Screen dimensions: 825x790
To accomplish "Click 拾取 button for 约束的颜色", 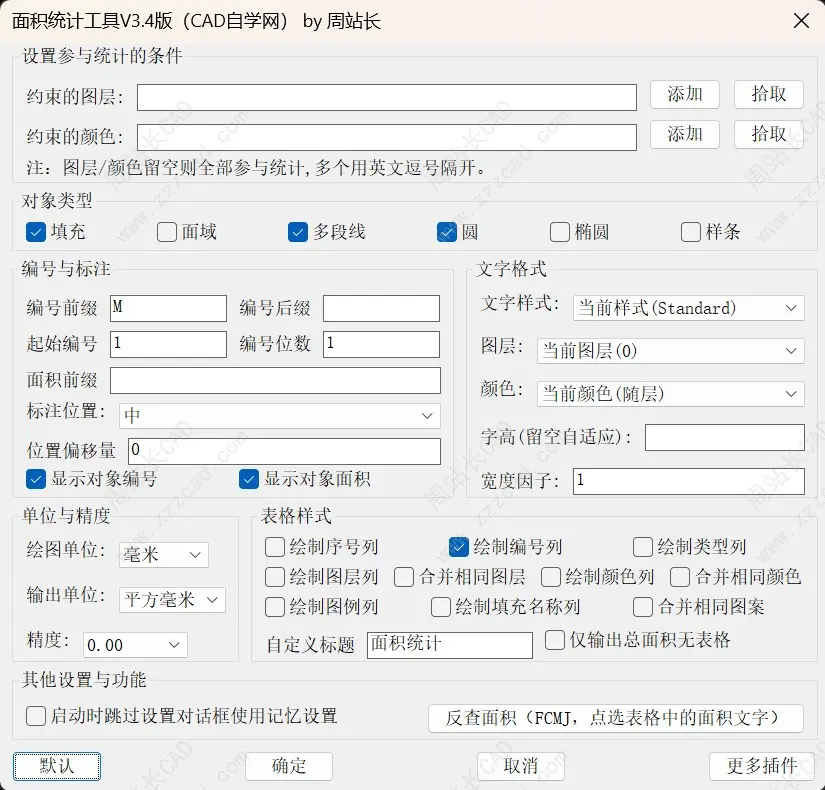I will click(769, 135).
